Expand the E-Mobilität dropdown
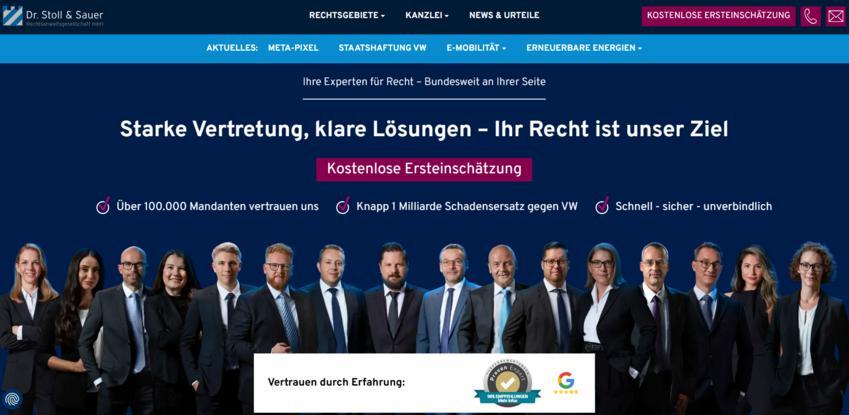The image size is (849, 415). point(476,48)
